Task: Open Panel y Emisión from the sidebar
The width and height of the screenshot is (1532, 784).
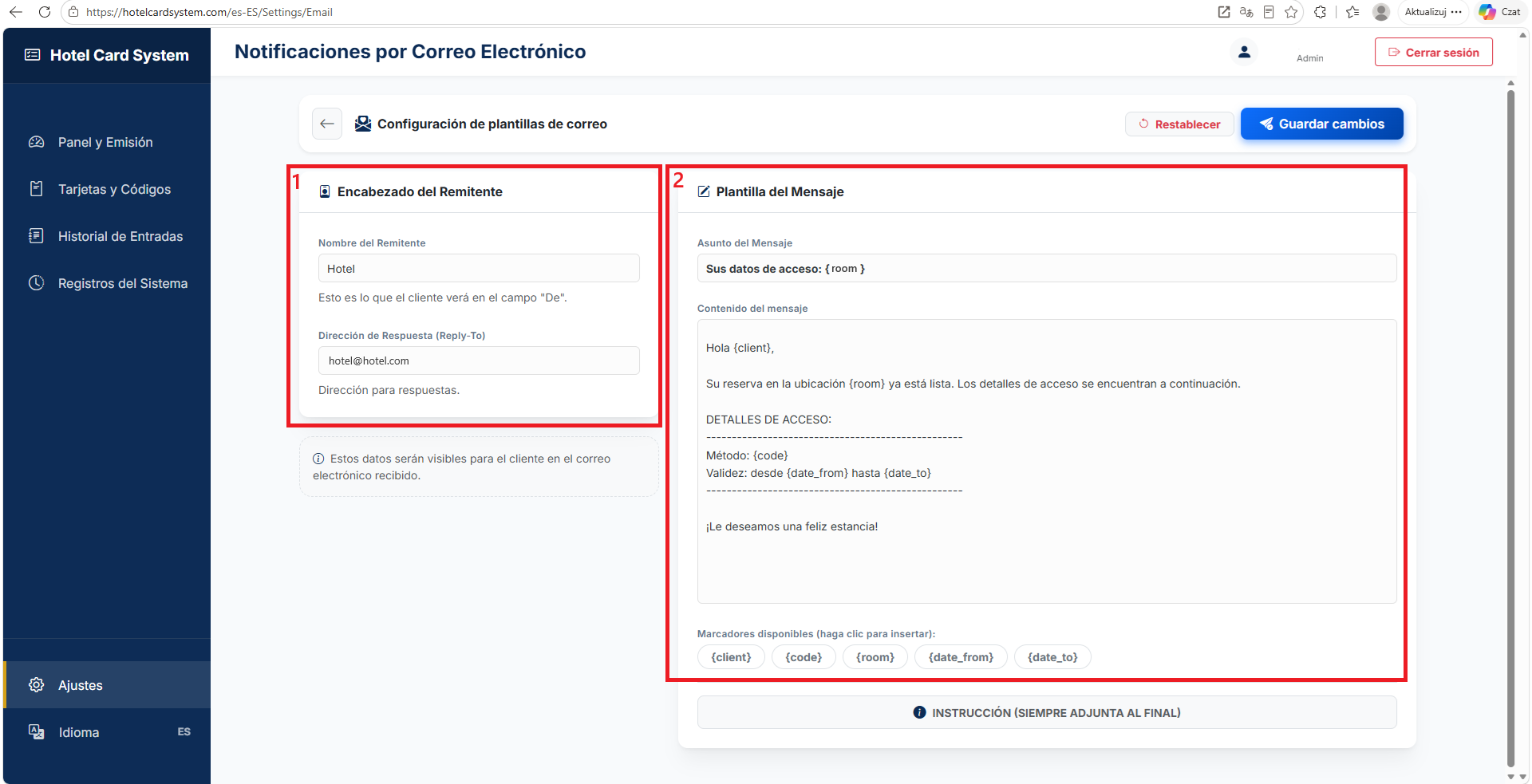Action: [x=107, y=142]
